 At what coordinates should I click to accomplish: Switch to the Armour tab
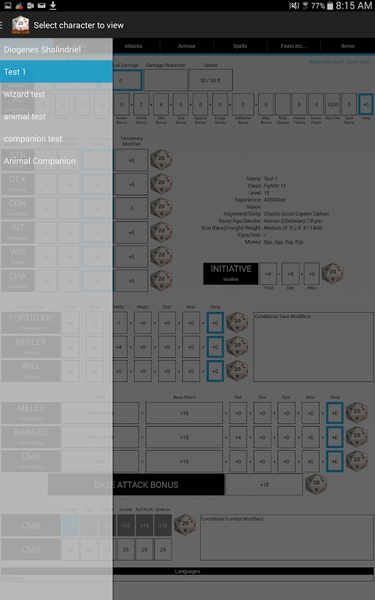click(x=187, y=46)
